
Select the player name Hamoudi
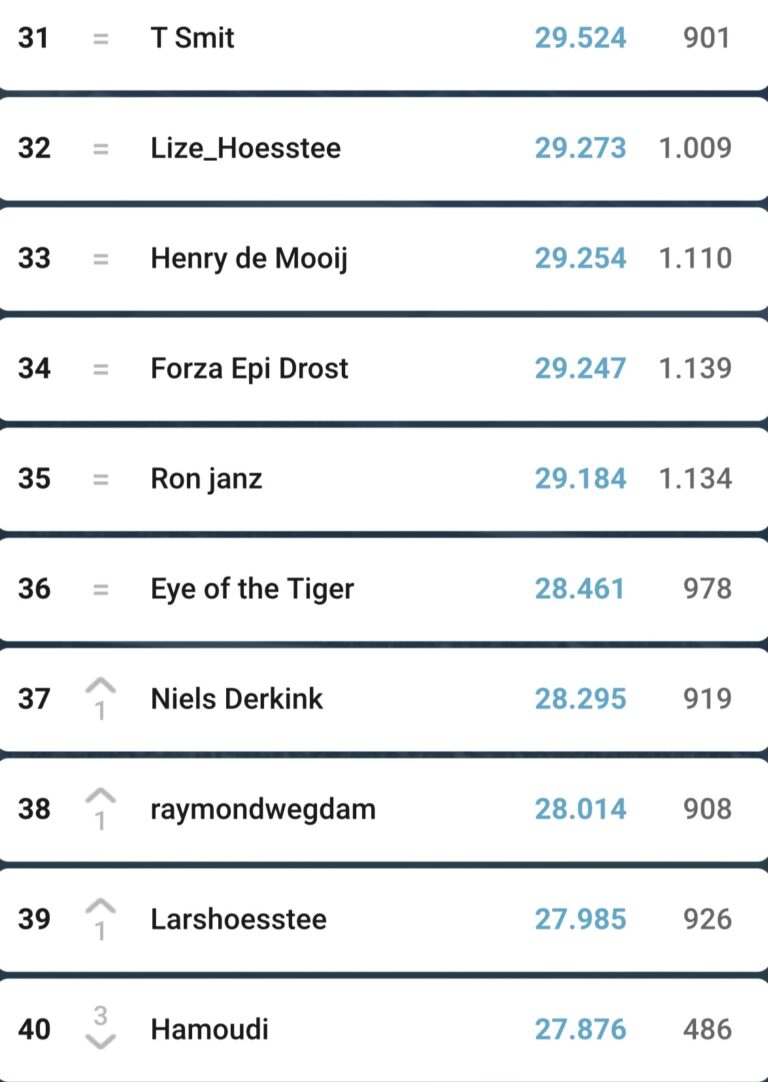209,1029
